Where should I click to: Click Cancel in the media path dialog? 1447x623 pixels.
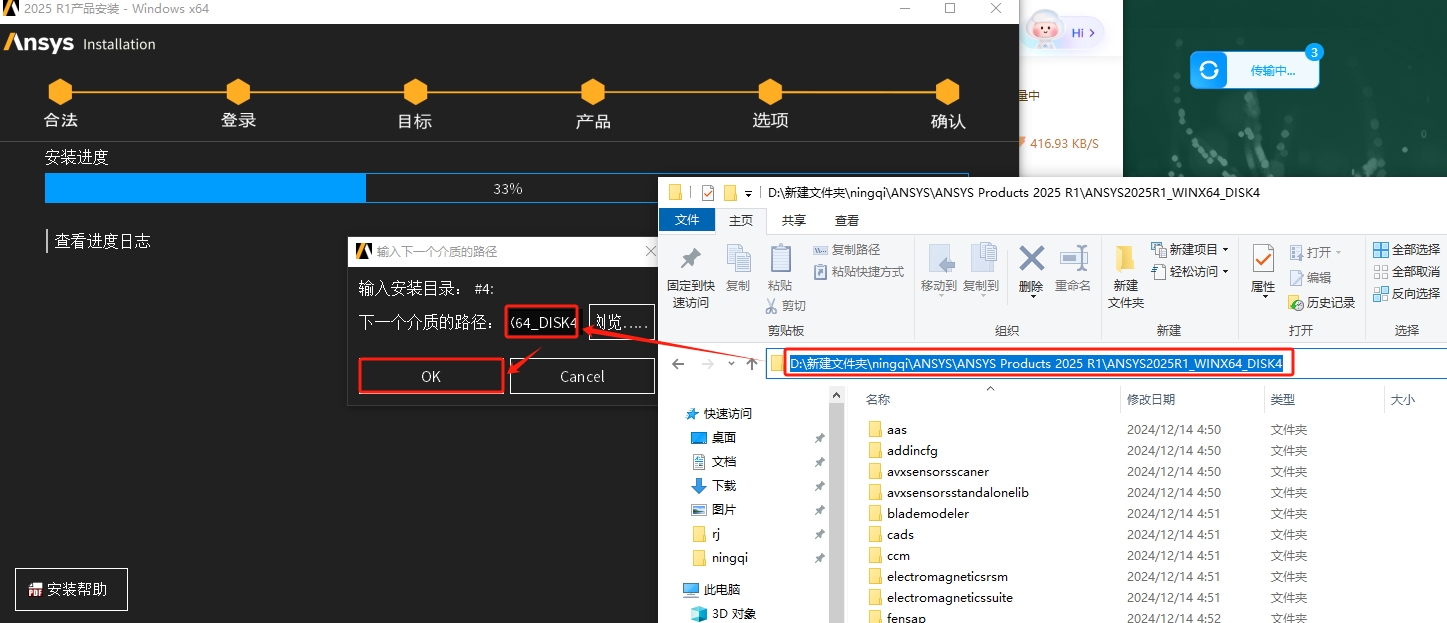click(582, 376)
